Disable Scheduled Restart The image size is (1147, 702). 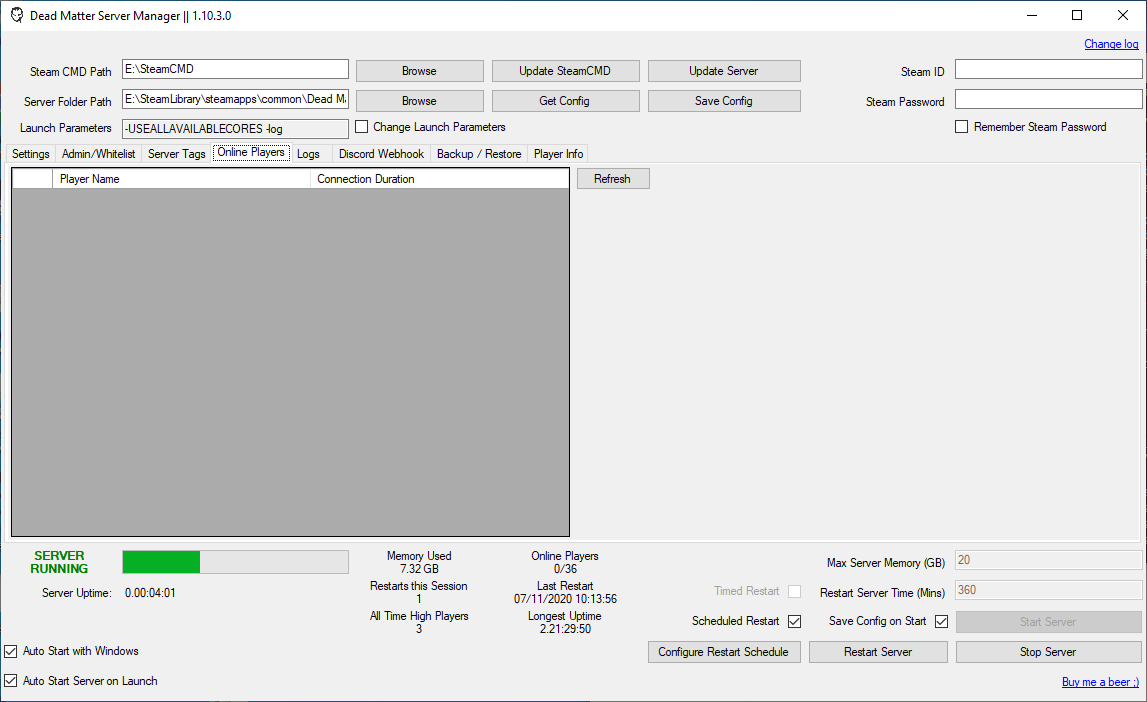[x=794, y=621]
